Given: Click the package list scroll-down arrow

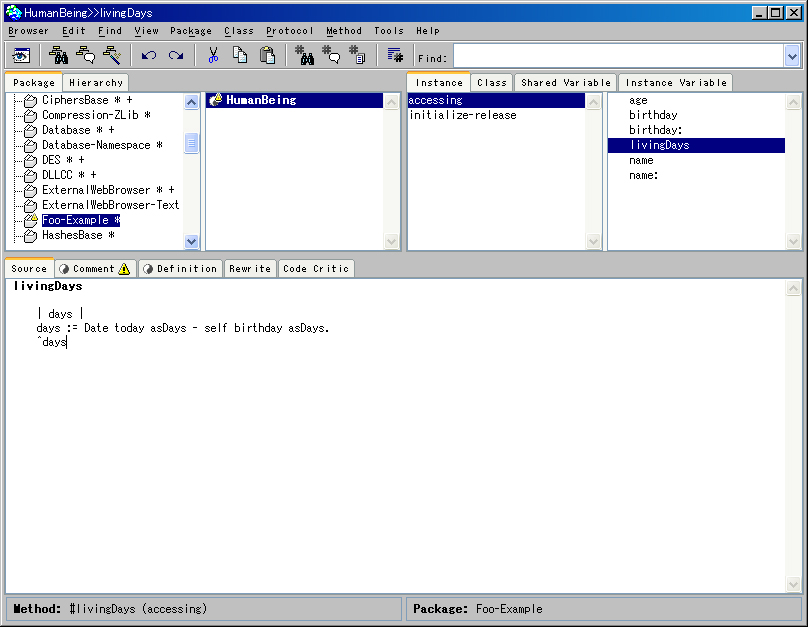Looking at the screenshot, I should pyautogui.click(x=191, y=241).
